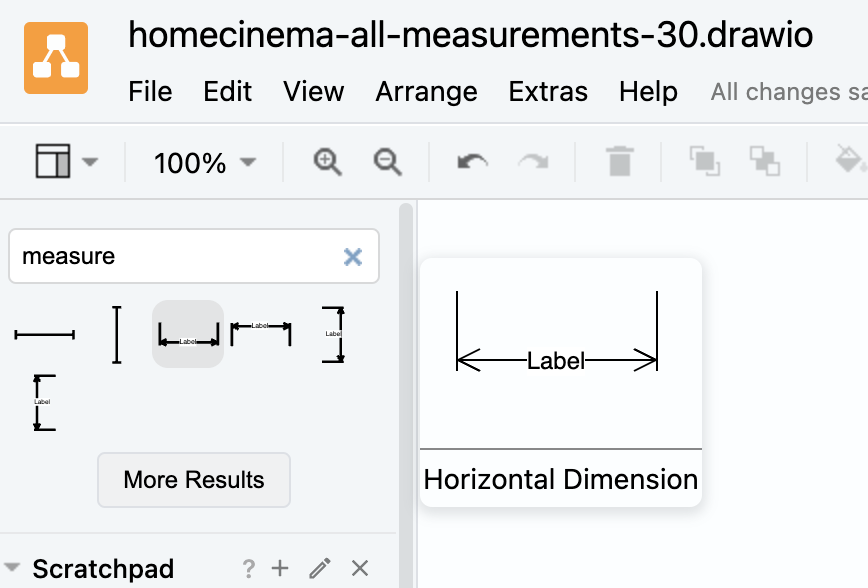The image size is (868, 588).
Task: Add a new shape to Scratchpad
Action: [280, 569]
